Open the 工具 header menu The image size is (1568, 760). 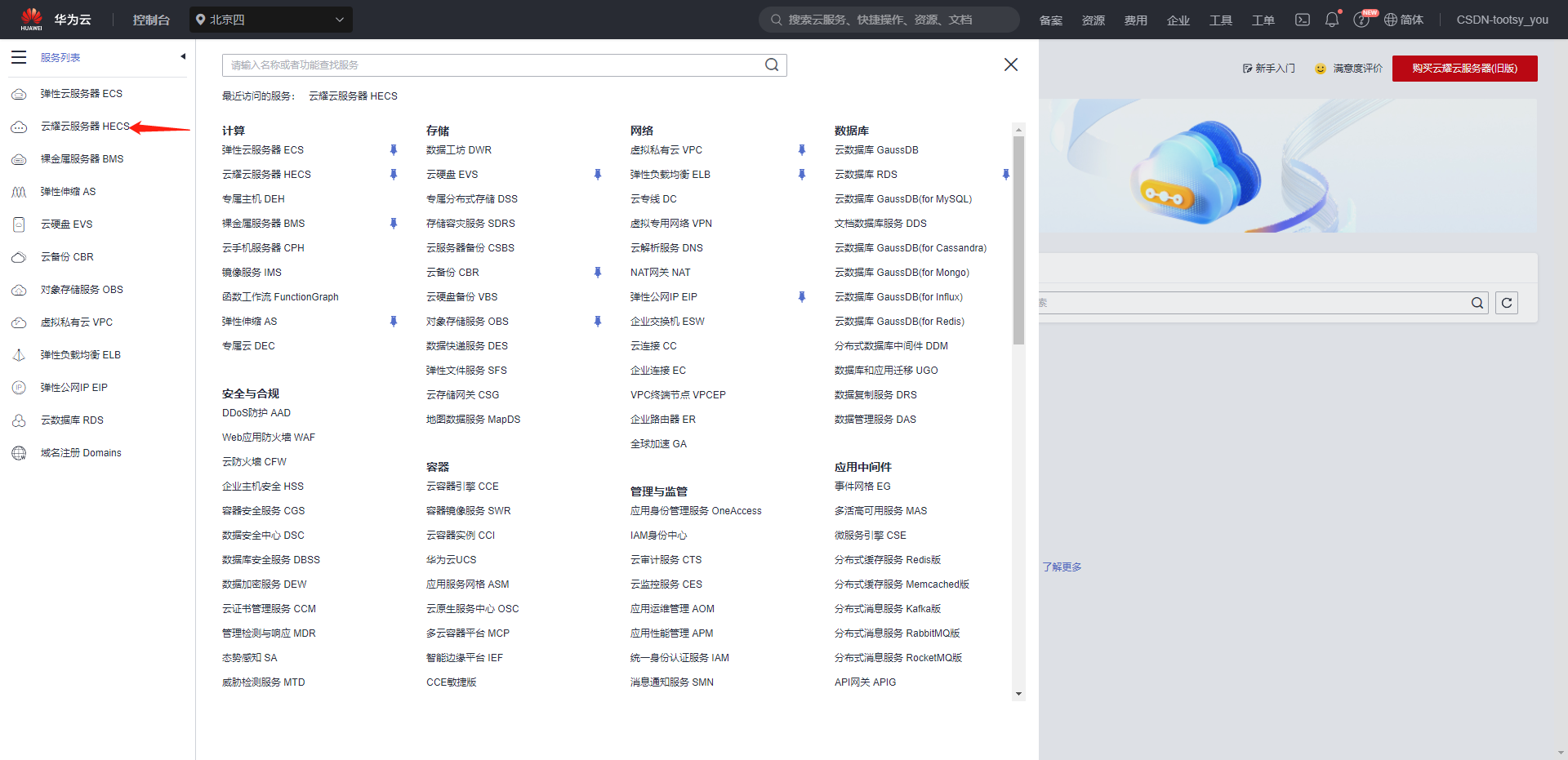[1221, 20]
